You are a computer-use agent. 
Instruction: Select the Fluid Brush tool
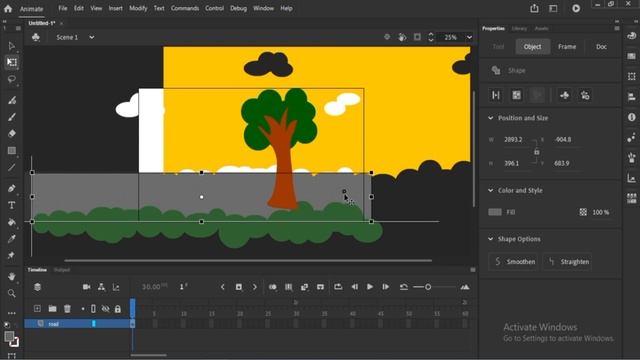coord(11,100)
